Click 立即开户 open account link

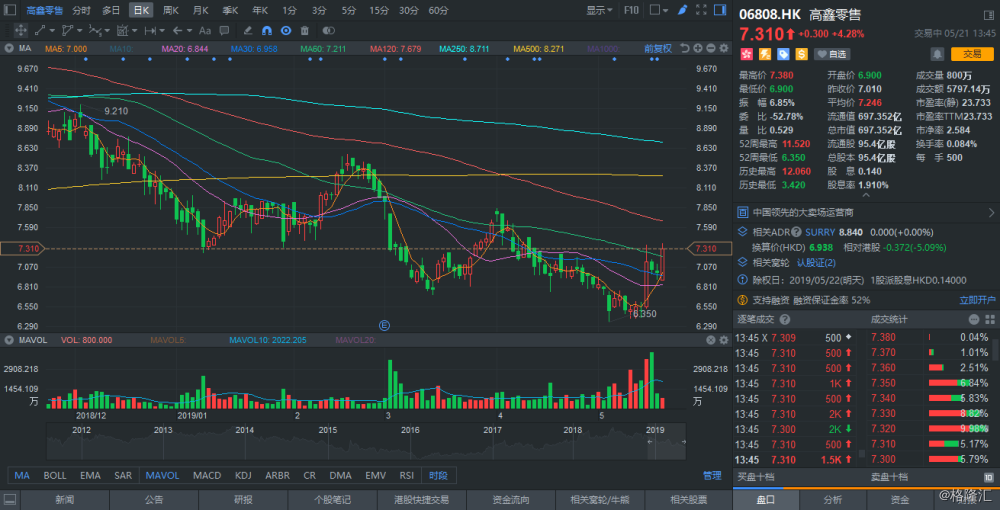click(977, 300)
